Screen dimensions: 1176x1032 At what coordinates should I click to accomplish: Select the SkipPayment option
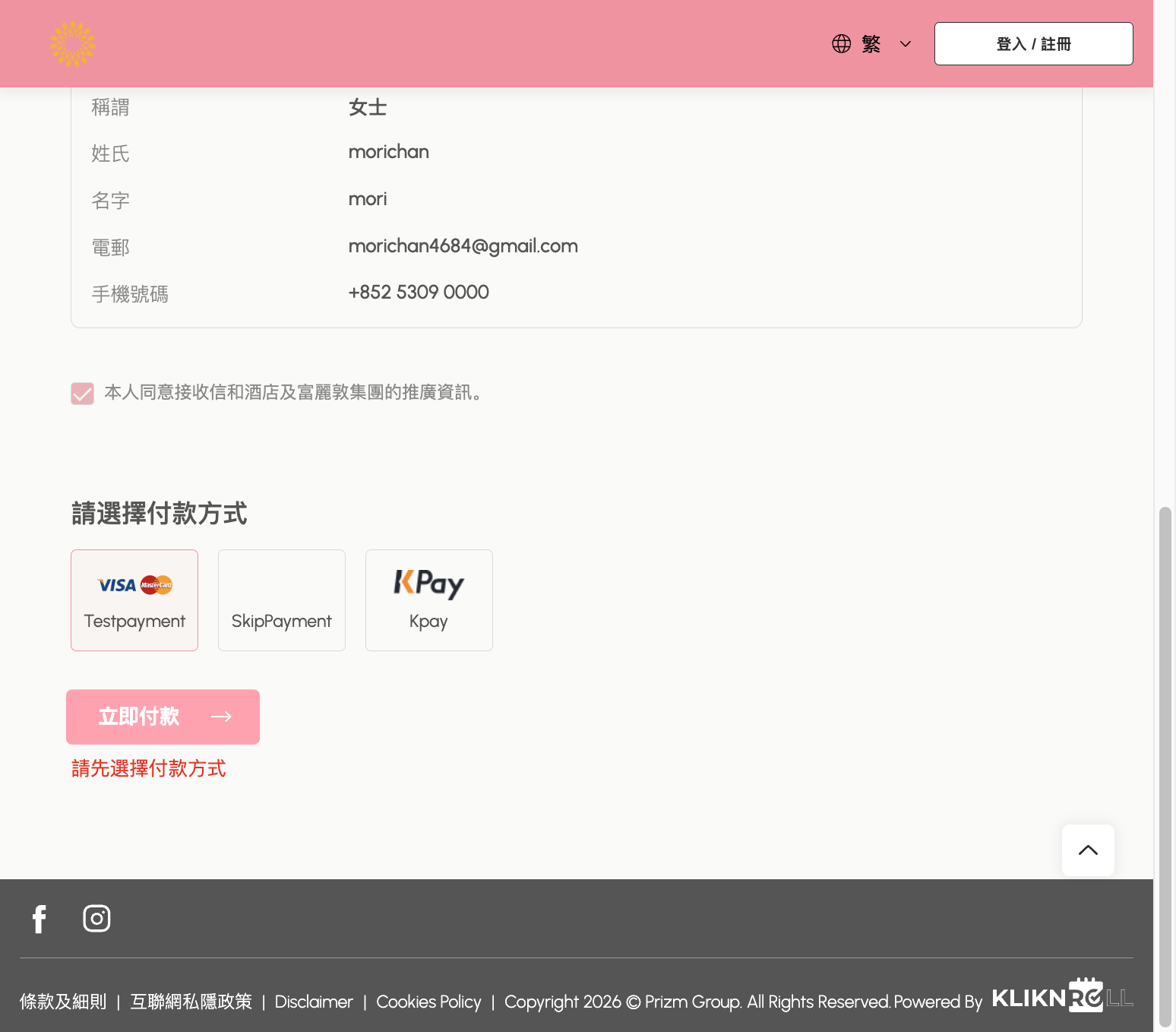pyautogui.click(x=282, y=600)
